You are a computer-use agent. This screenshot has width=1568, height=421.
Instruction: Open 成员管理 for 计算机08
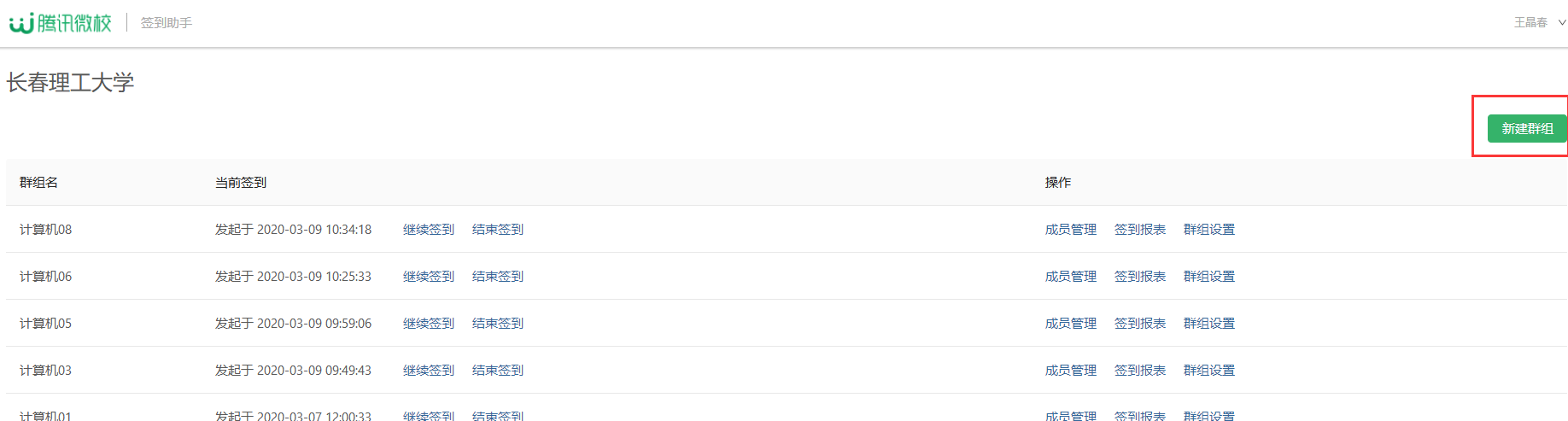point(1071,230)
